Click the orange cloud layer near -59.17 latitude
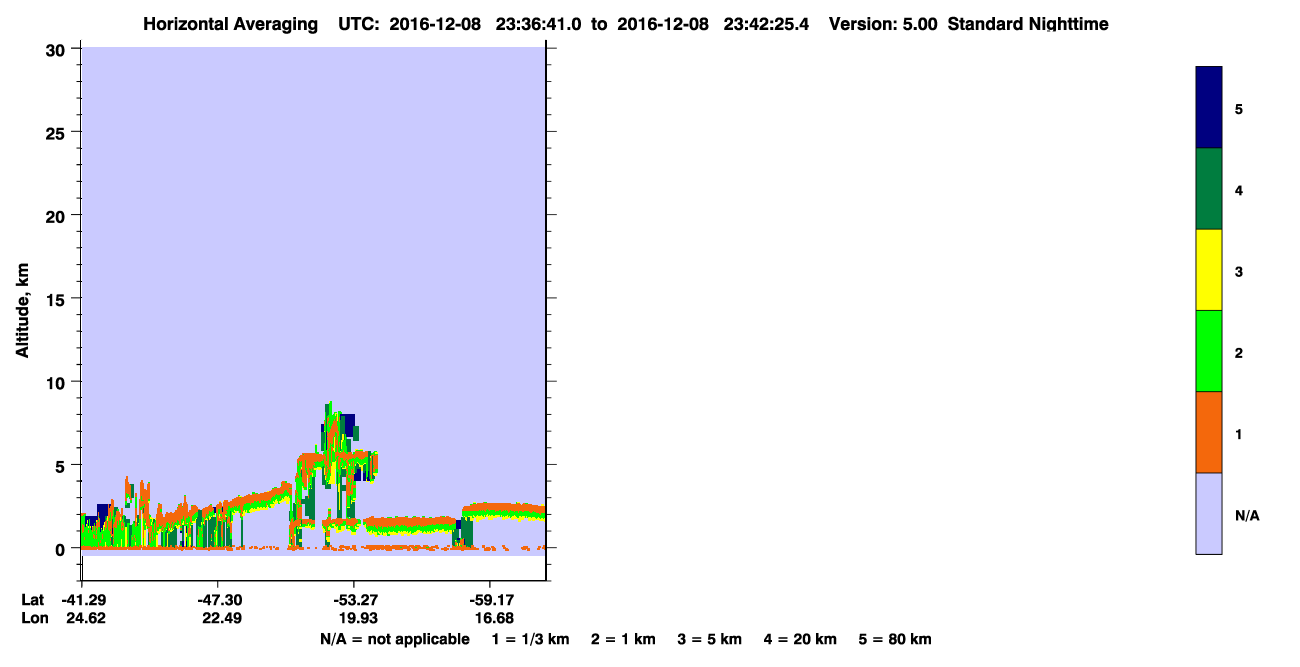 point(503,511)
